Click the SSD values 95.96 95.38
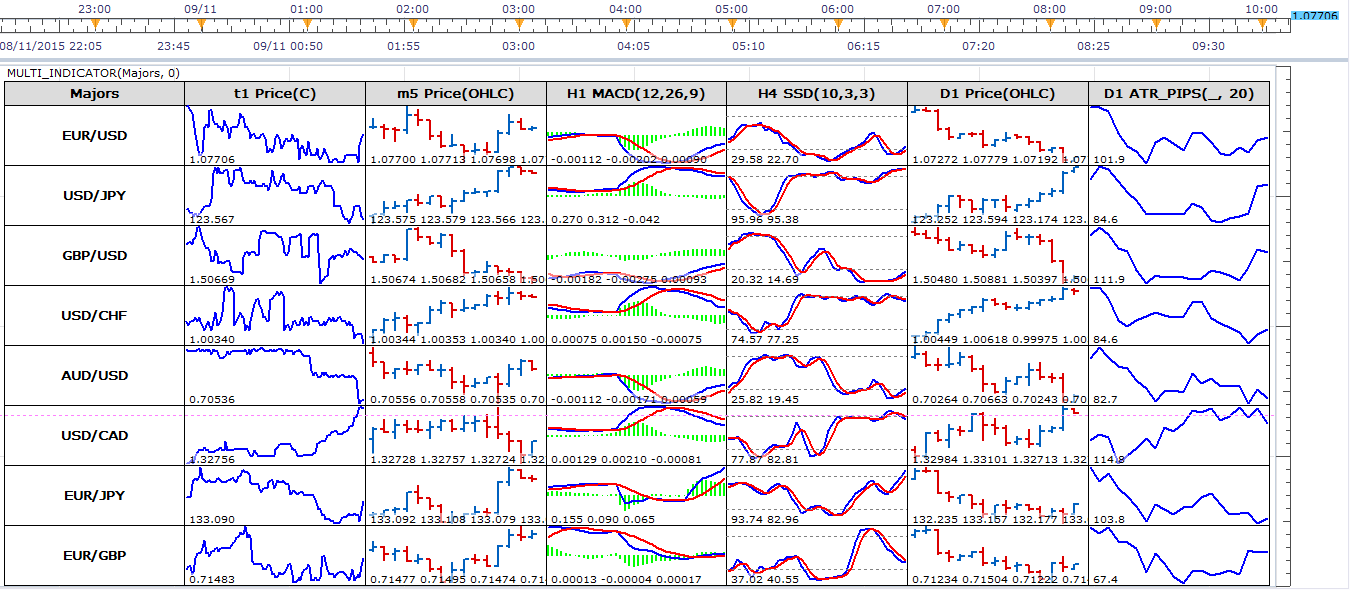 point(764,219)
